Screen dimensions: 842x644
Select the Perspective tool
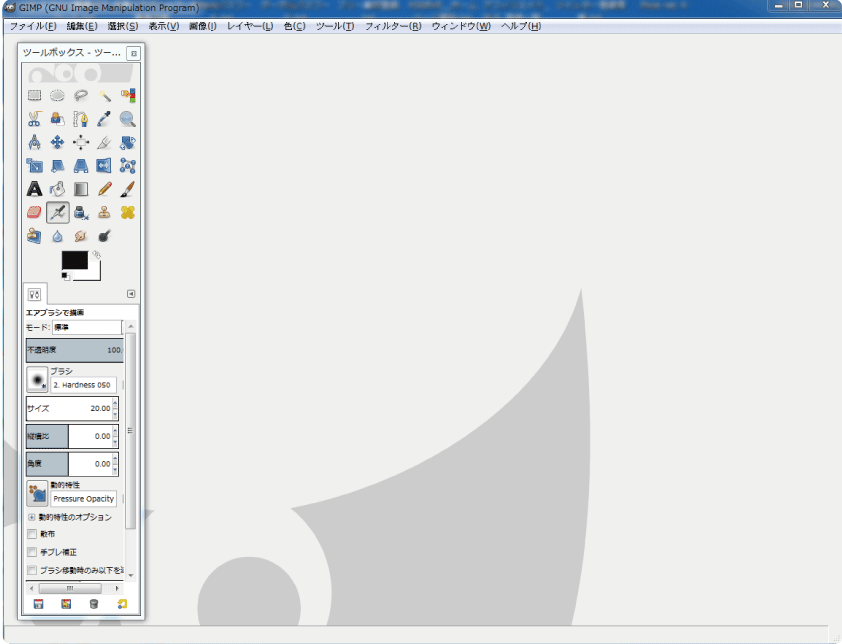(x=81, y=166)
